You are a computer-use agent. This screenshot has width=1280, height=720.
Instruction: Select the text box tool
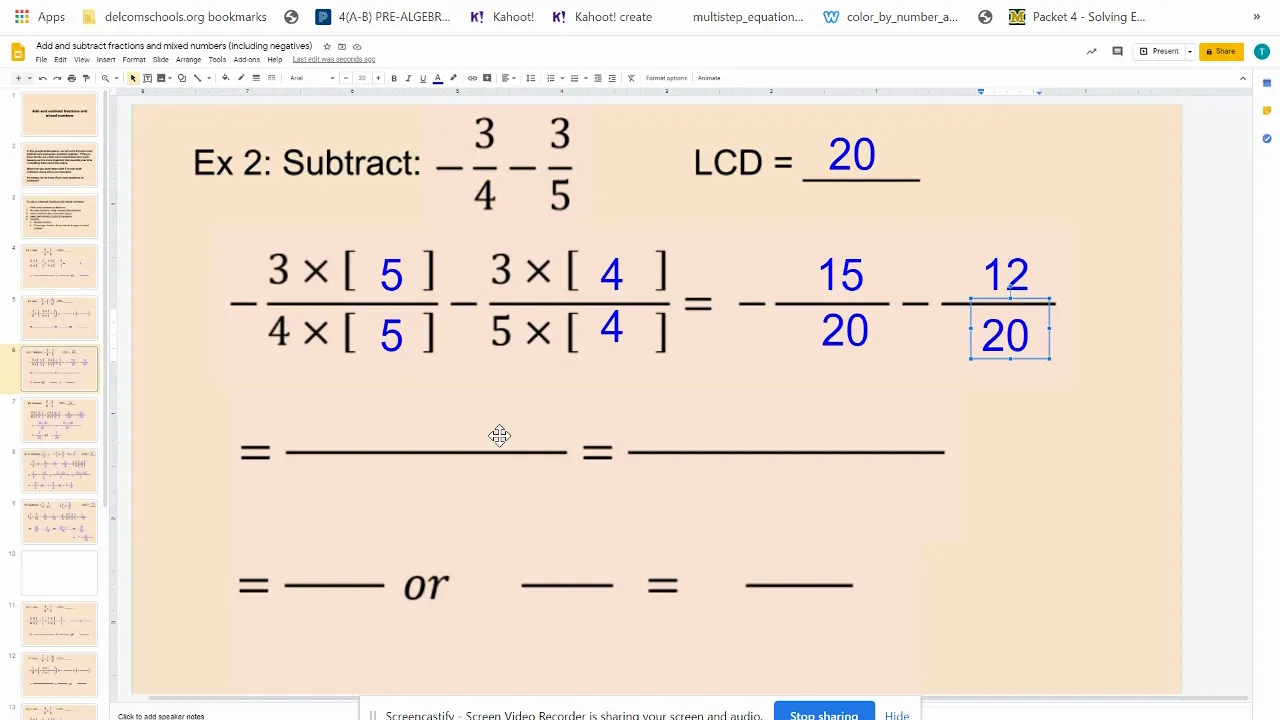pos(147,78)
